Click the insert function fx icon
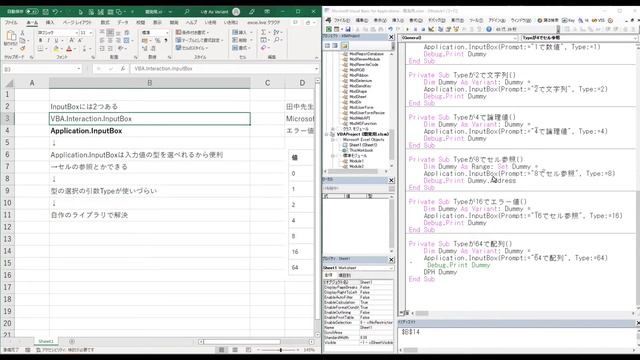 coord(122,69)
